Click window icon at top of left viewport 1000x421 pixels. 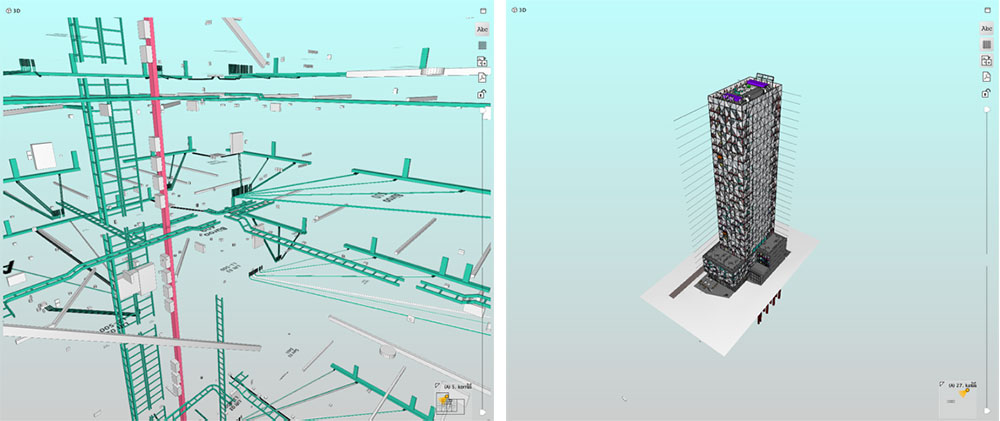(x=482, y=10)
